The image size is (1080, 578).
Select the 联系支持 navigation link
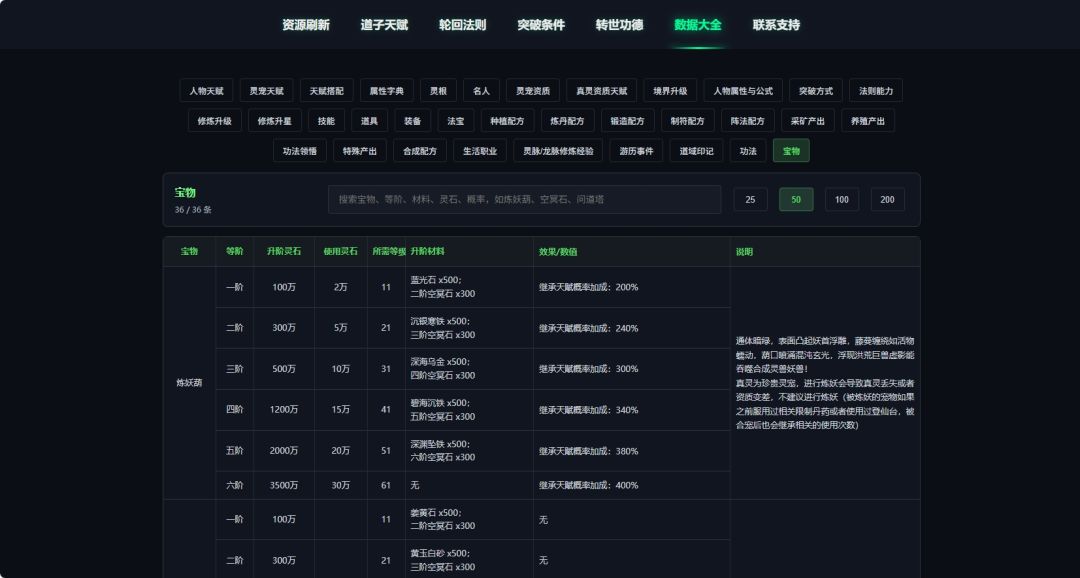pos(776,25)
